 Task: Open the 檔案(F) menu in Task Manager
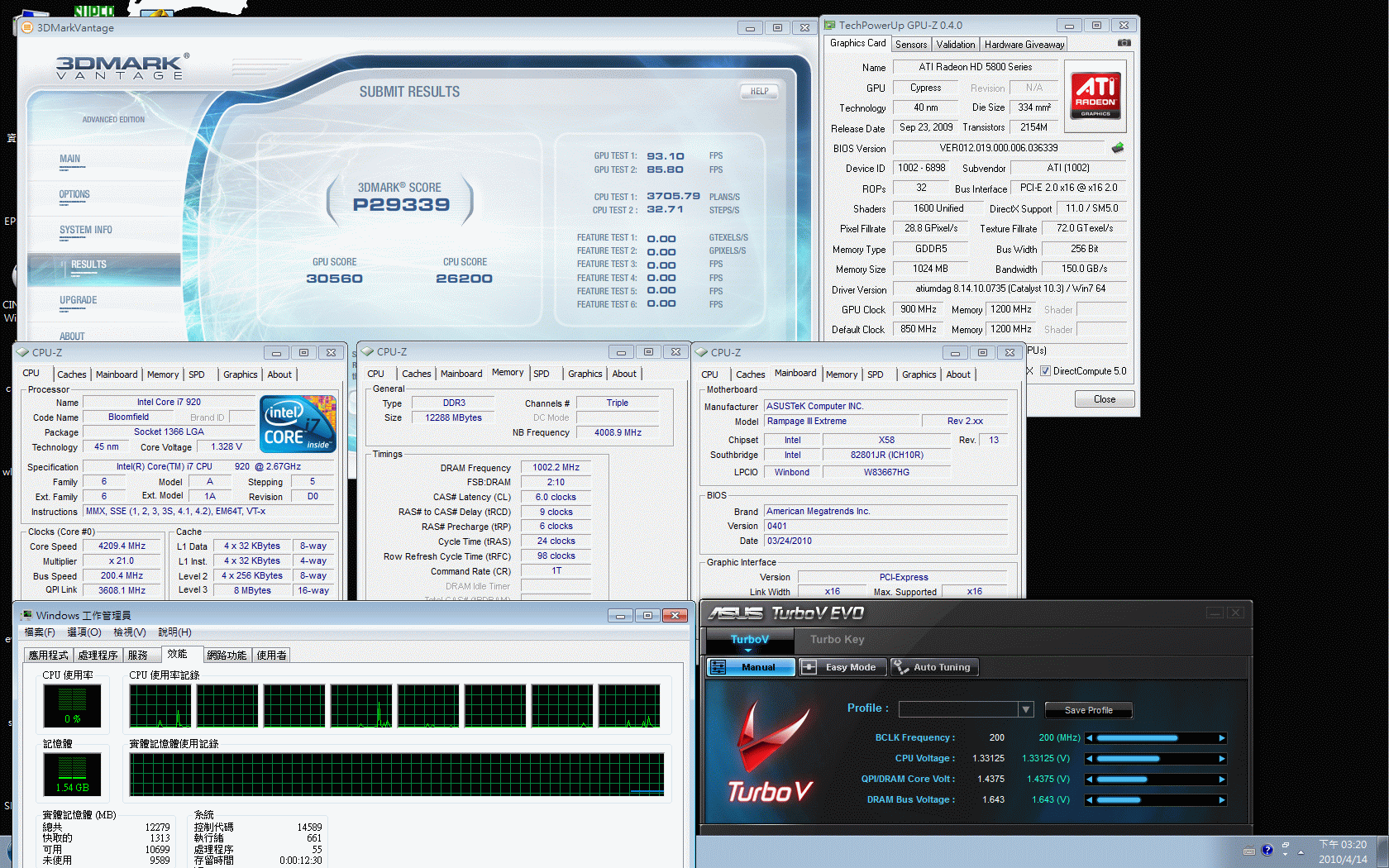tap(40, 632)
